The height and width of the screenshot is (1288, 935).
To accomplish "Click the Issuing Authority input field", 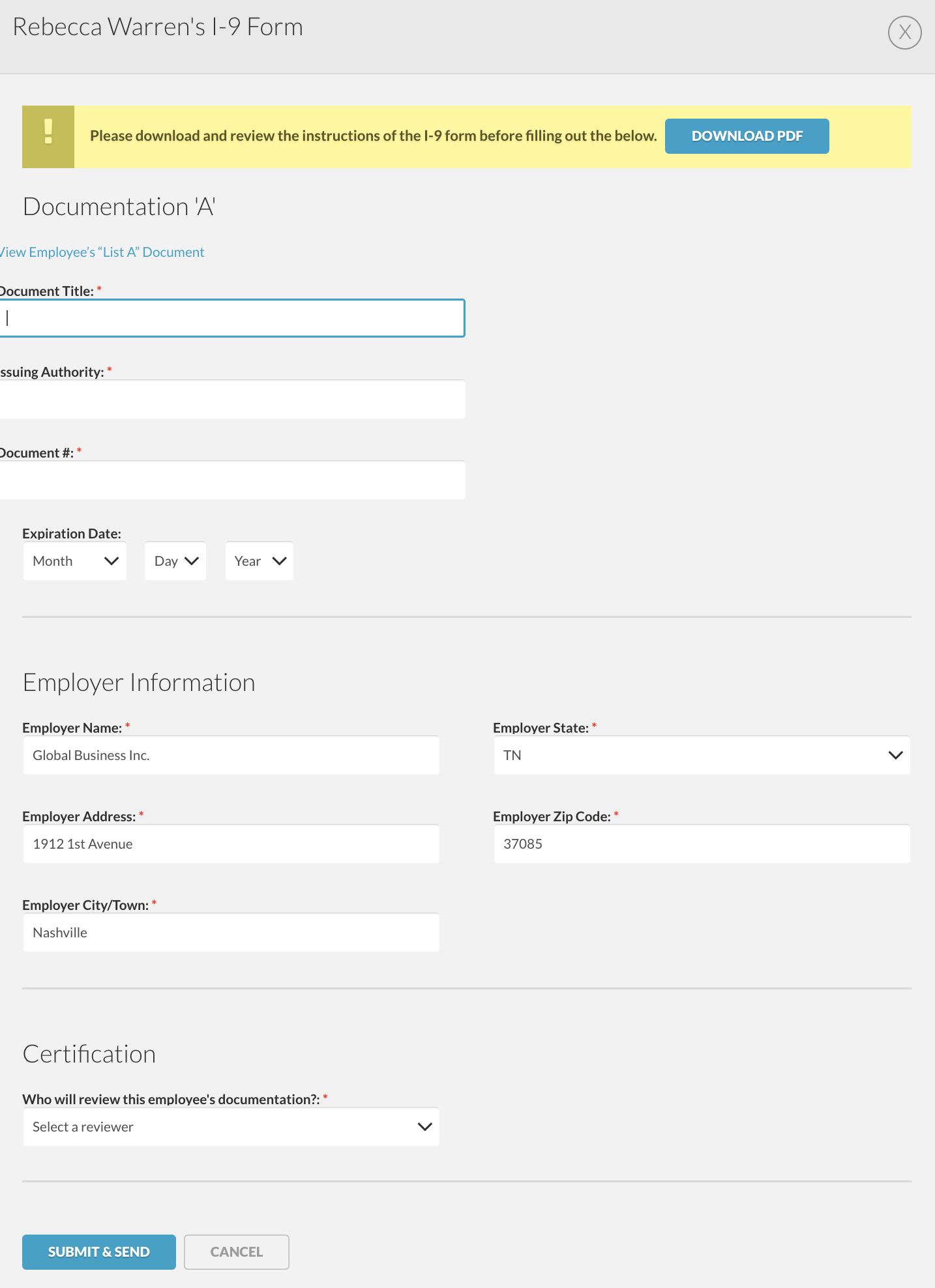I will tap(232, 400).
